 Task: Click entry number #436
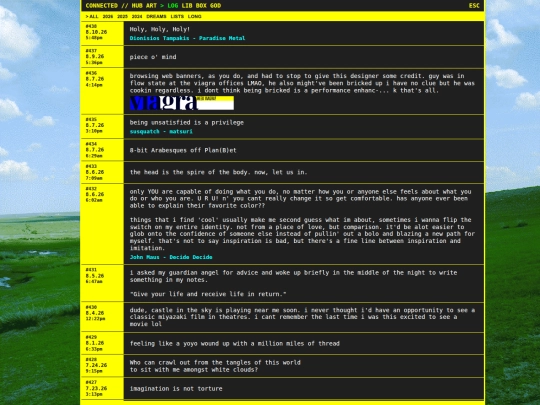pos(91,73)
